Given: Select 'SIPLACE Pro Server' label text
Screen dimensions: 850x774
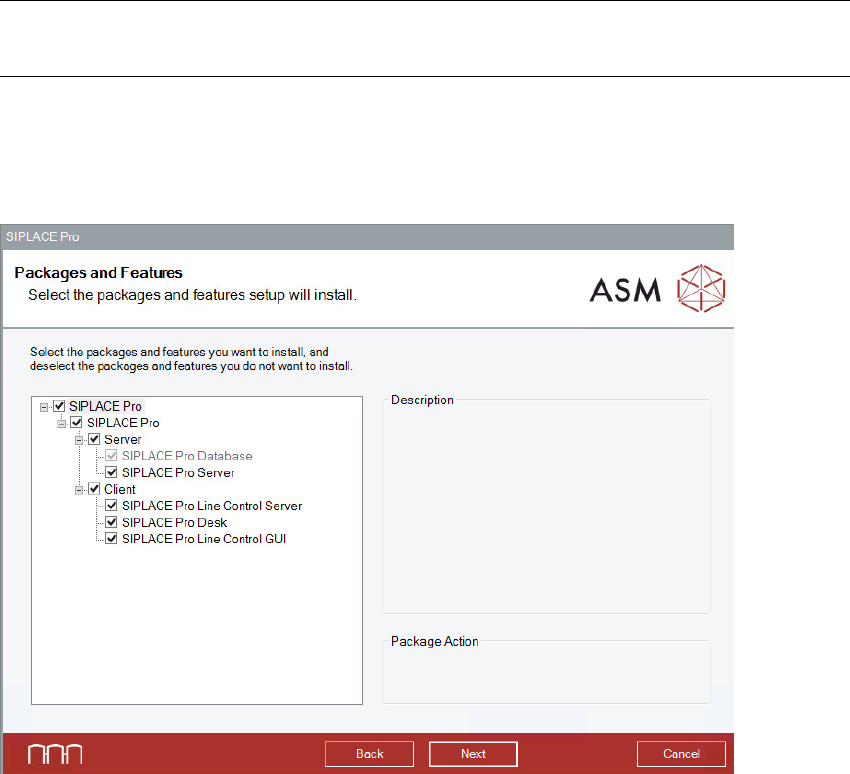Looking at the screenshot, I should (x=178, y=473).
